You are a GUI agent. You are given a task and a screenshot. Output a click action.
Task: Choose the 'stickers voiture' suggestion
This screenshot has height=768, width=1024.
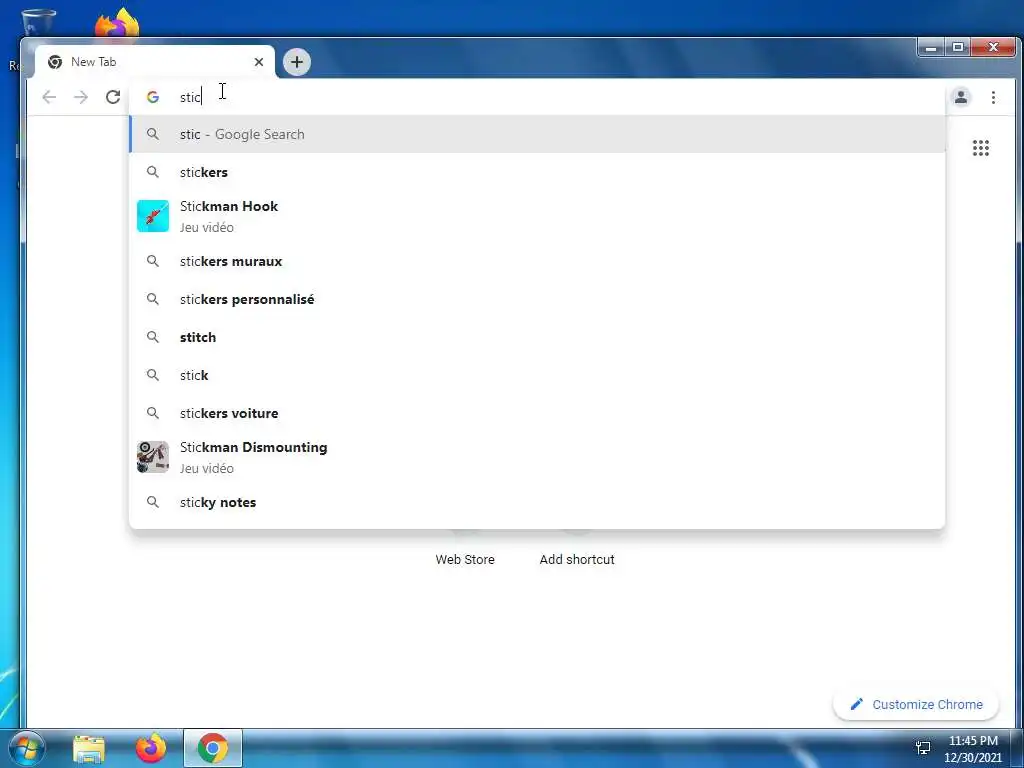(537, 413)
